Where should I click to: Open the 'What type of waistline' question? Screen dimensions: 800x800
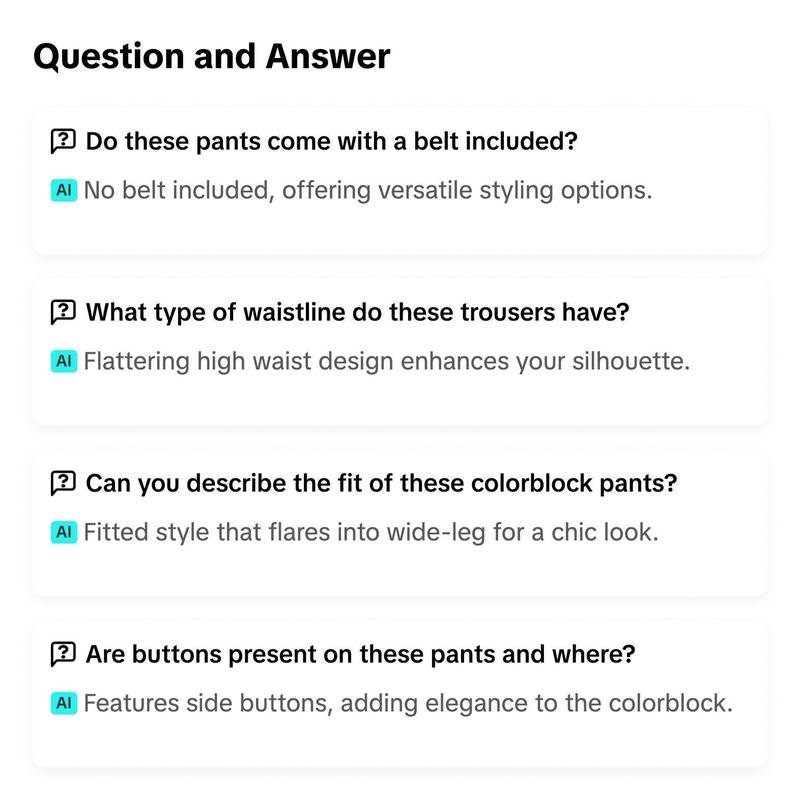pyautogui.click(x=358, y=312)
